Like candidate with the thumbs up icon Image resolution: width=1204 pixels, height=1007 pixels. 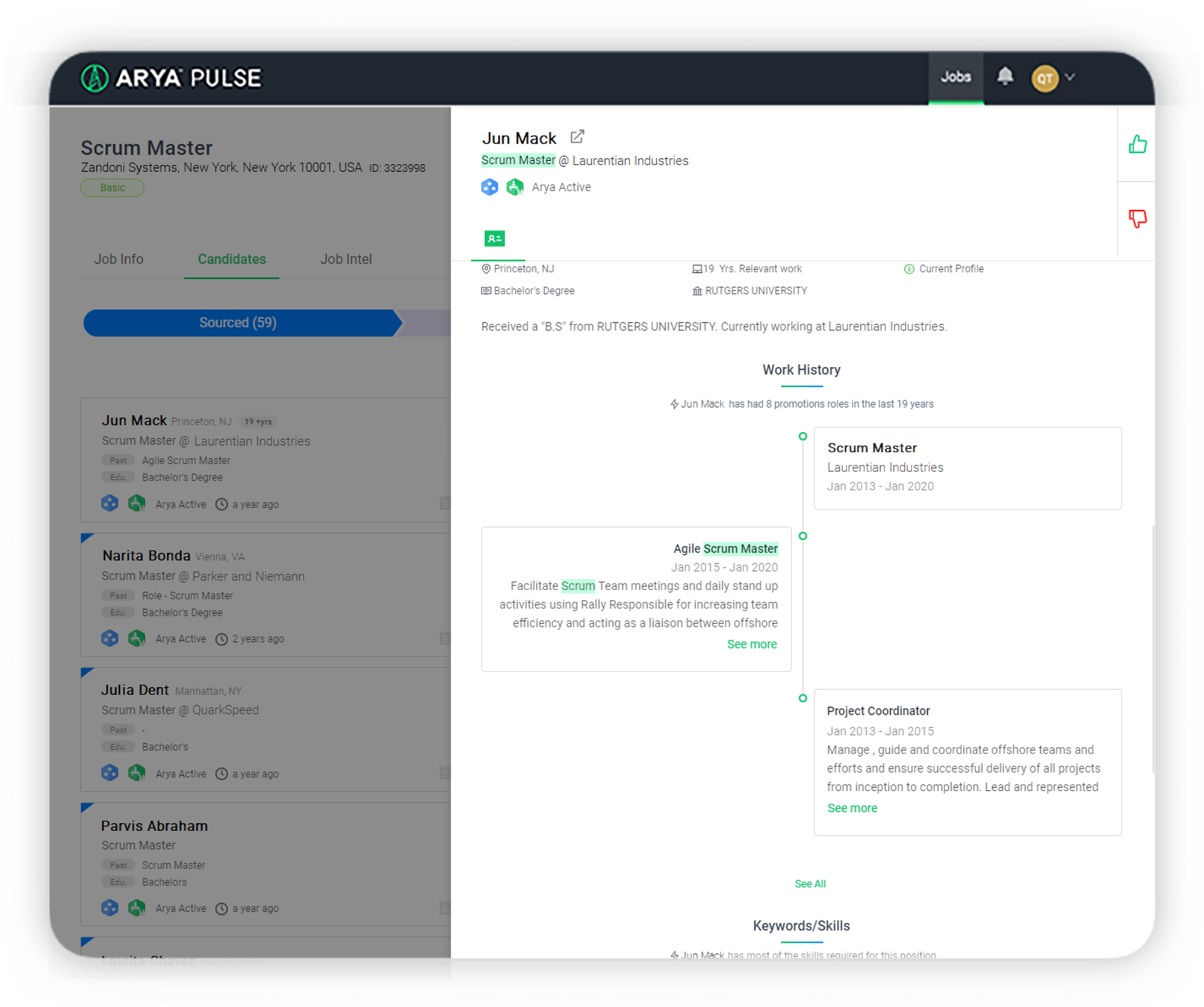tap(1137, 145)
